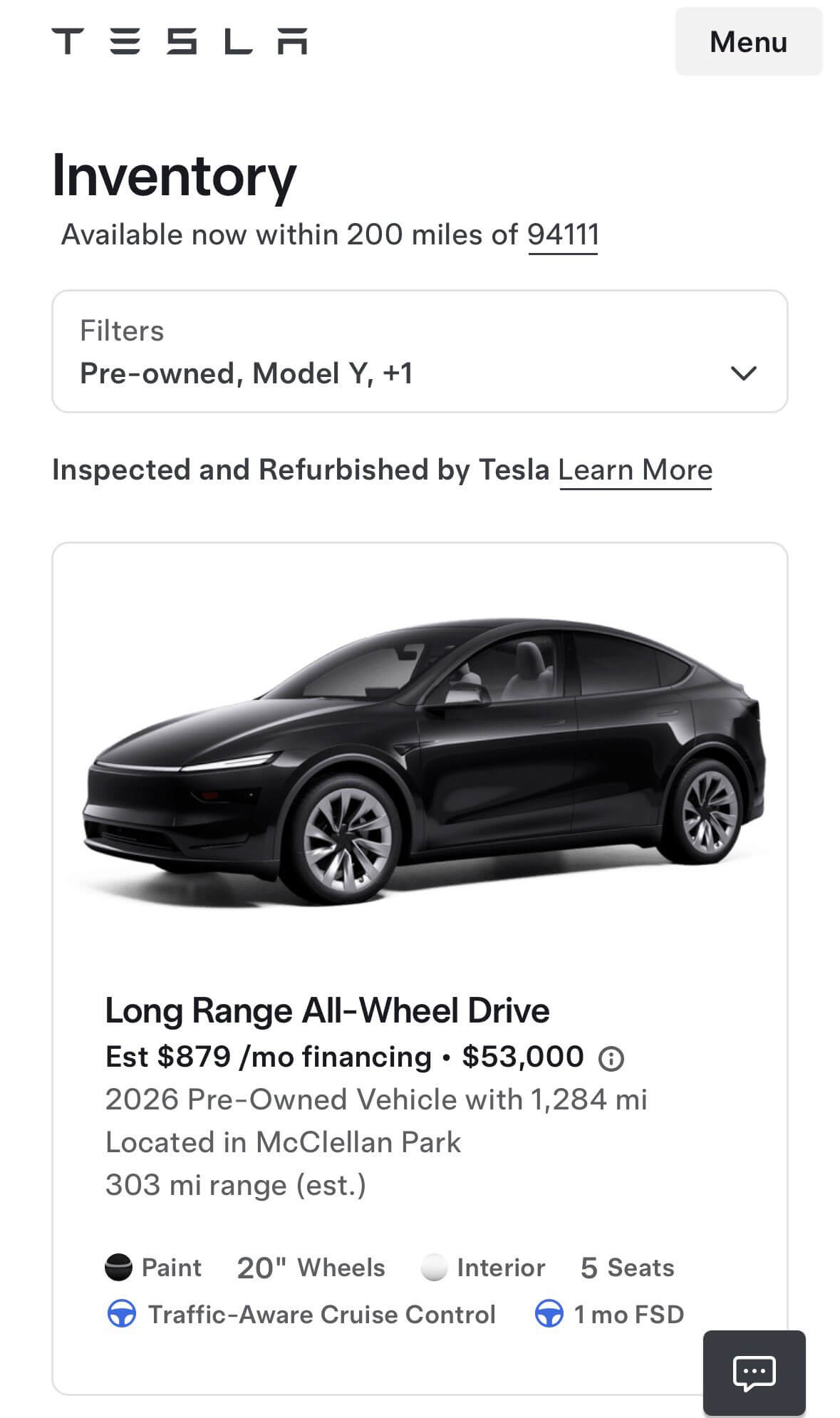840x1418 pixels.
Task: Click the 5 Seats spec indicator
Action: [628, 1267]
